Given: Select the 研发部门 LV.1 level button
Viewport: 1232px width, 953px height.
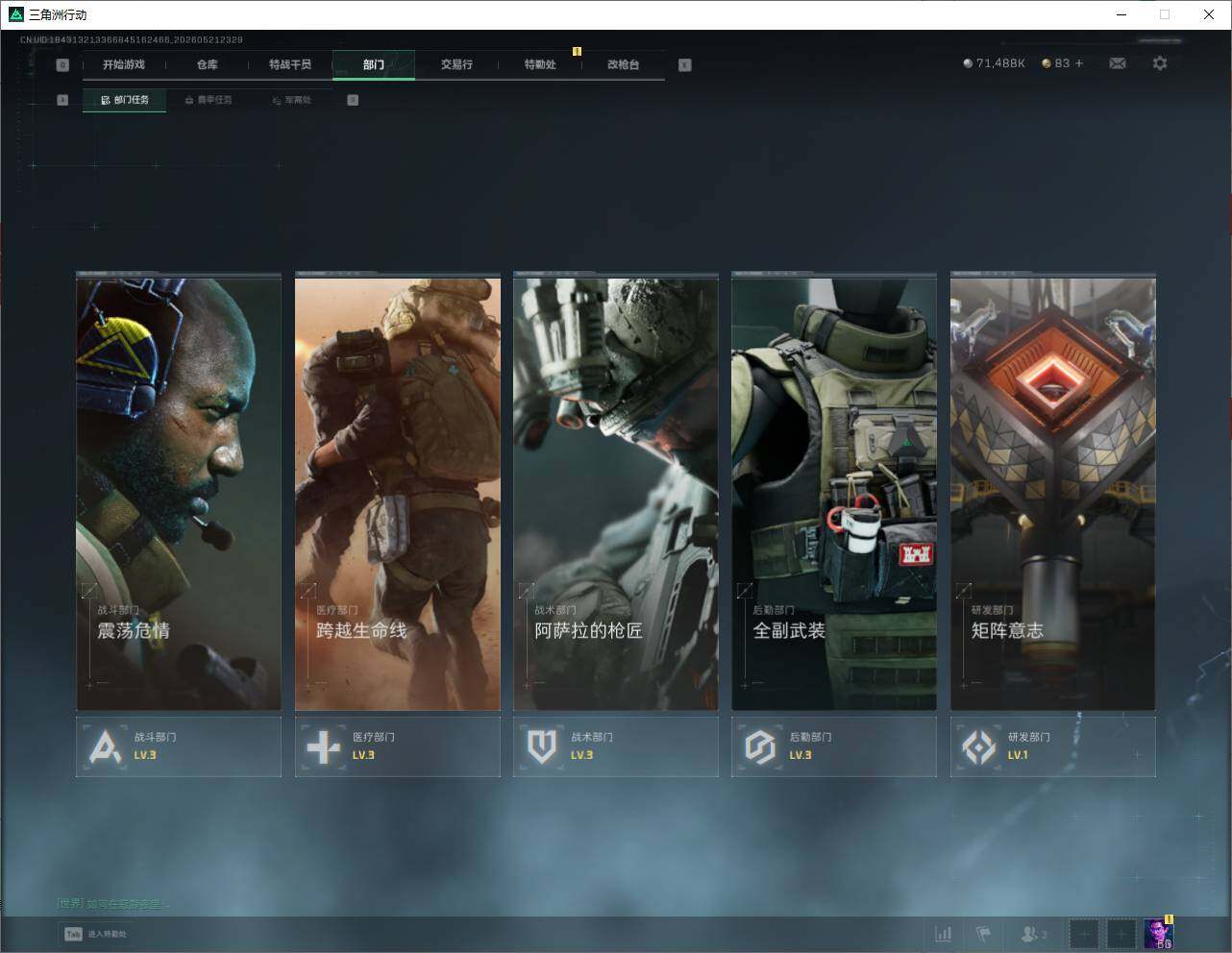Looking at the screenshot, I should 1053,746.
